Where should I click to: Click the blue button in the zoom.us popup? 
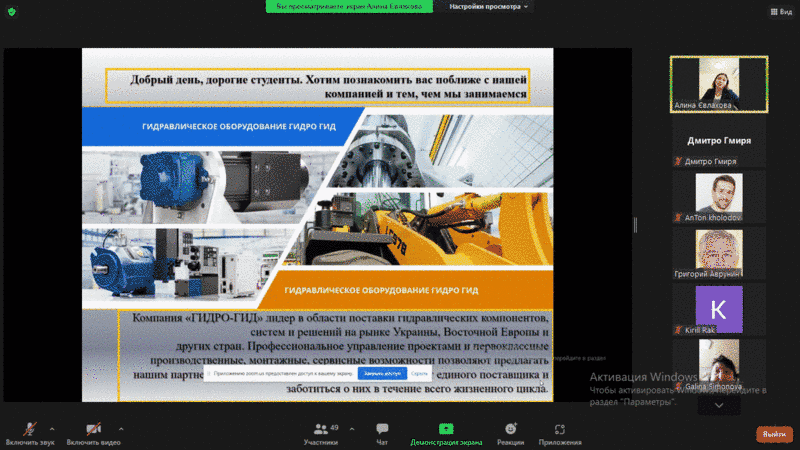click(382, 373)
